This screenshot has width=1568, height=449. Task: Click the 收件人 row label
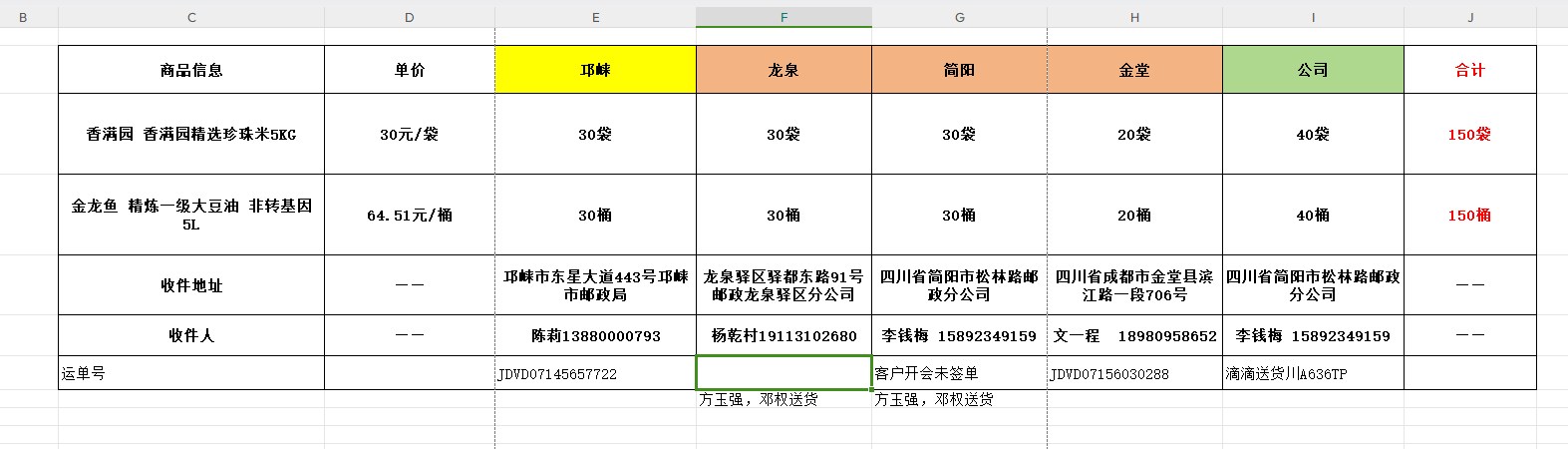point(191,335)
